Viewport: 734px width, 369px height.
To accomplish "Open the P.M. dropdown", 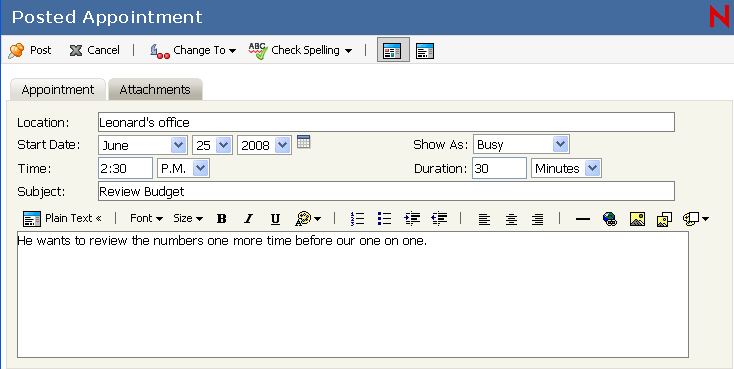I will click(183, 168).
